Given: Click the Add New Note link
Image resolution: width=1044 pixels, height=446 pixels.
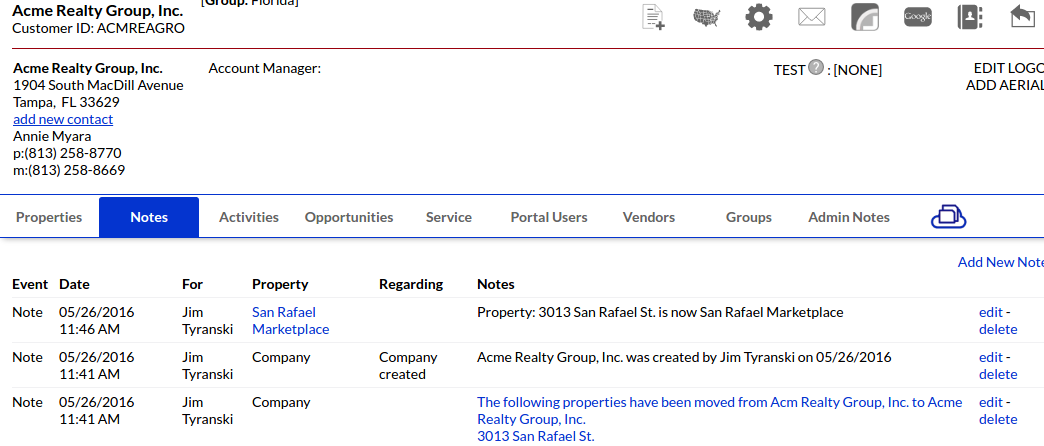Looking at the screenshot, I should pyautogui.click(x=1000, y=262).
